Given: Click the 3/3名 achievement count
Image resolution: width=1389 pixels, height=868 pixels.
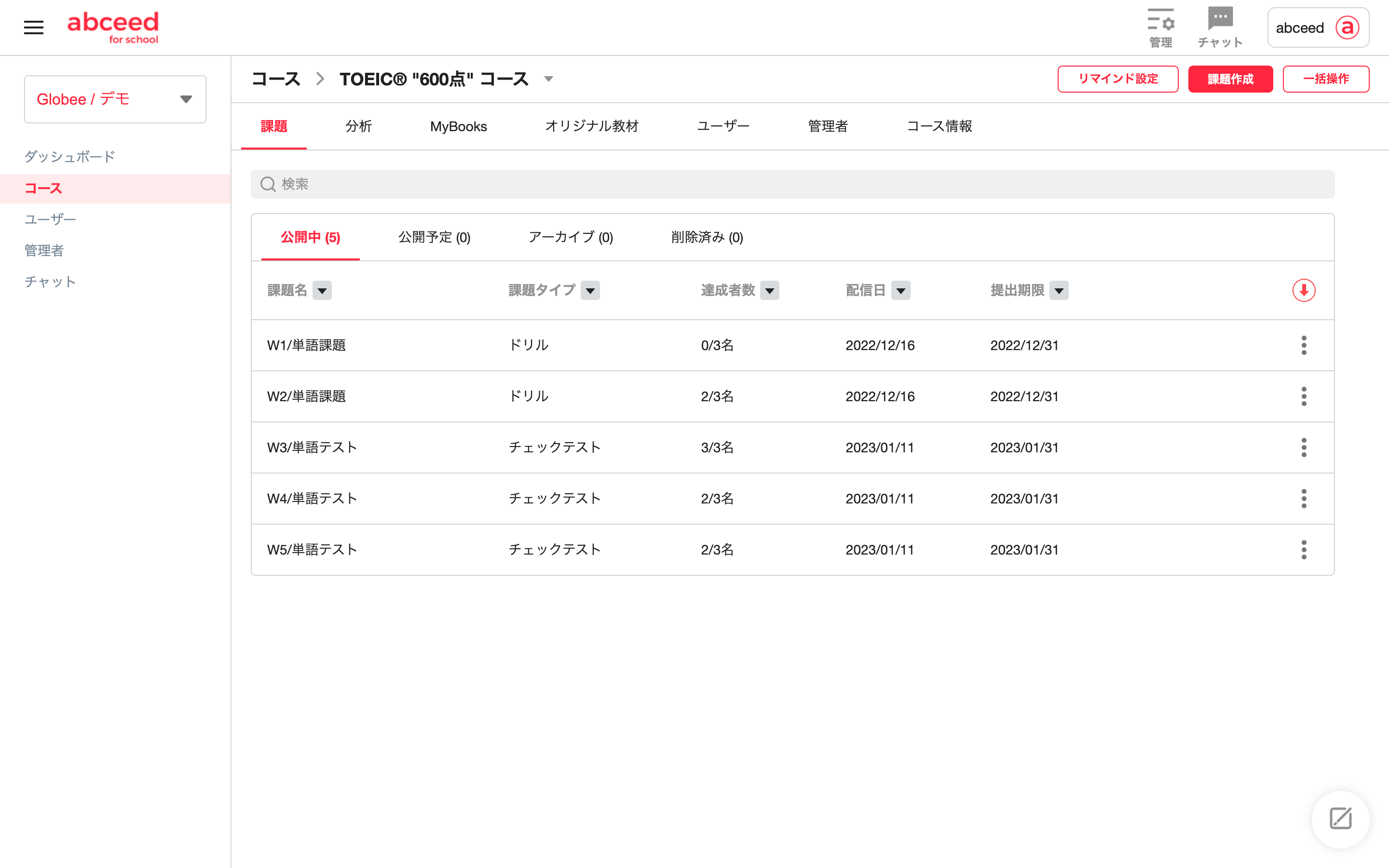Looking at the screenshot, I should coord(717,447).
